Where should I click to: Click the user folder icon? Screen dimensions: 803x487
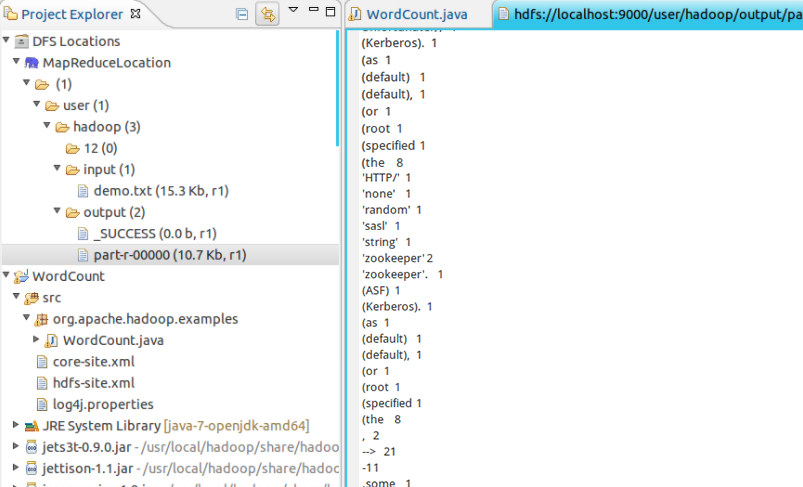tap(52, 106)
